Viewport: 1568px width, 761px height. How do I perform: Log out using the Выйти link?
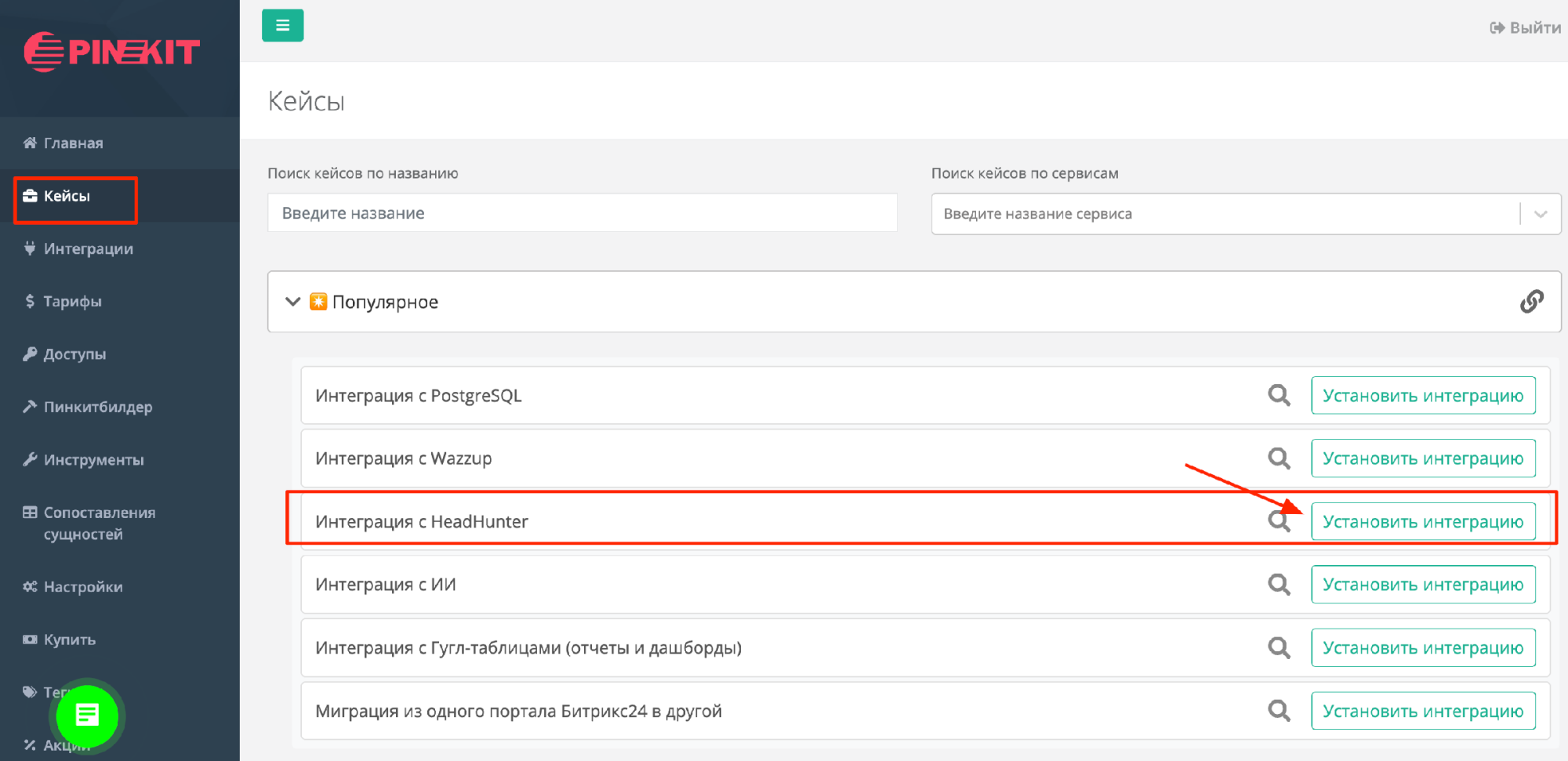tap(1526, 28)
